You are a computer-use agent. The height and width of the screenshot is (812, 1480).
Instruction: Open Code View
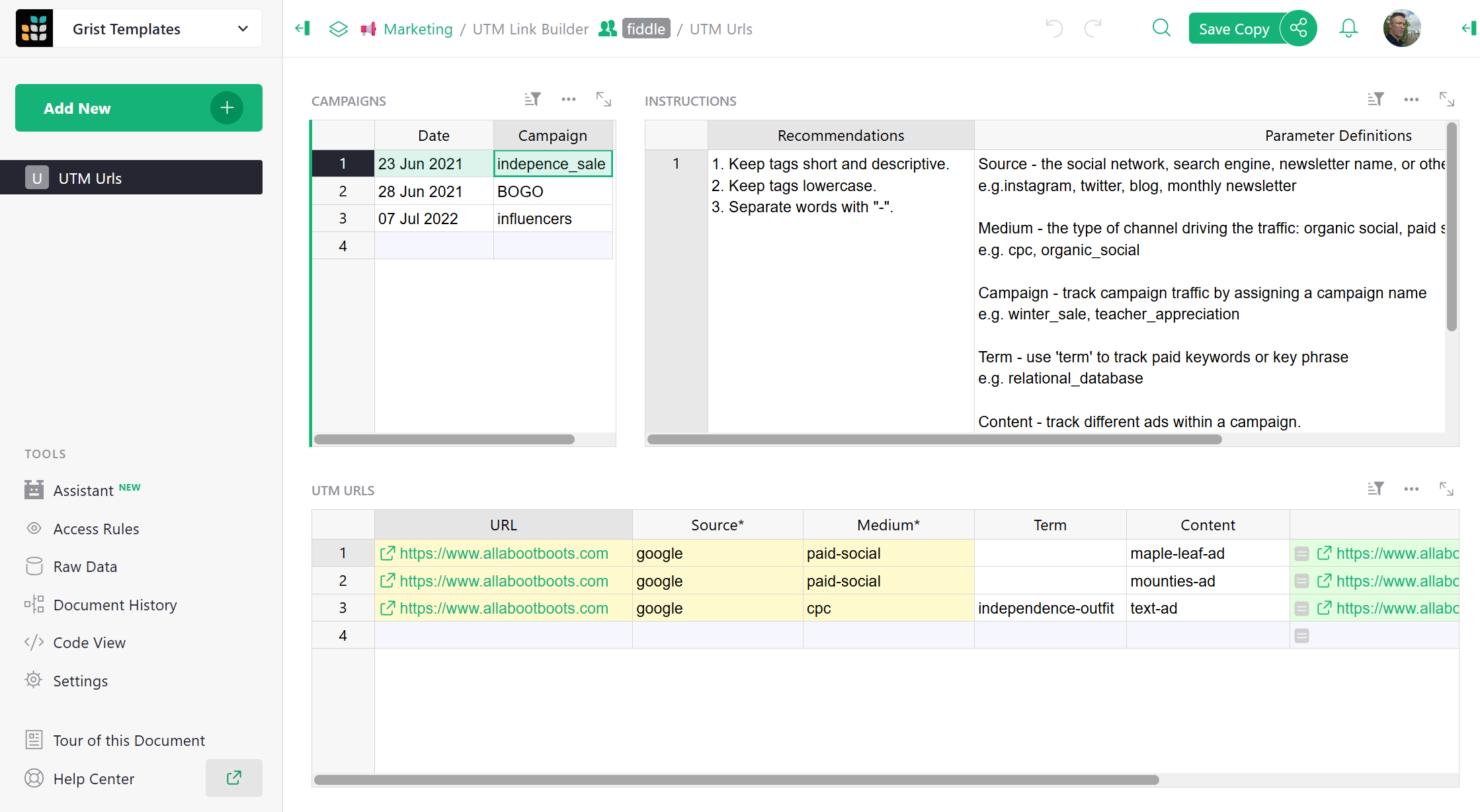89,642
